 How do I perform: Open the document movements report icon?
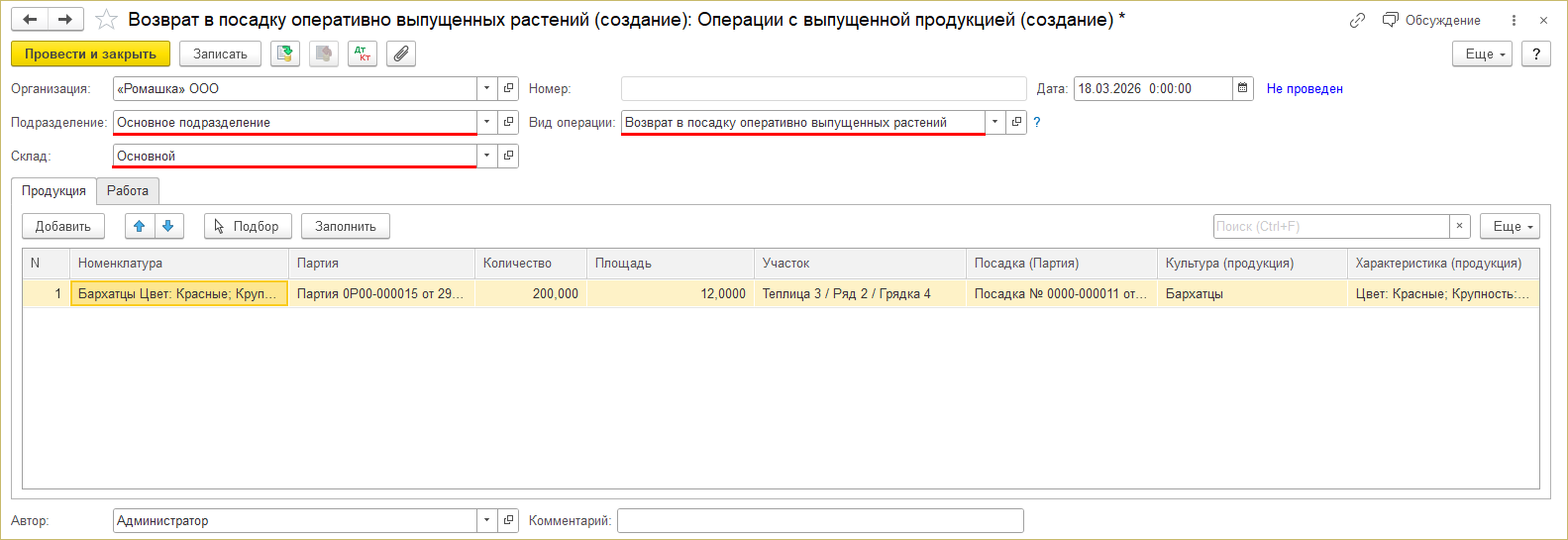[324, 54]
